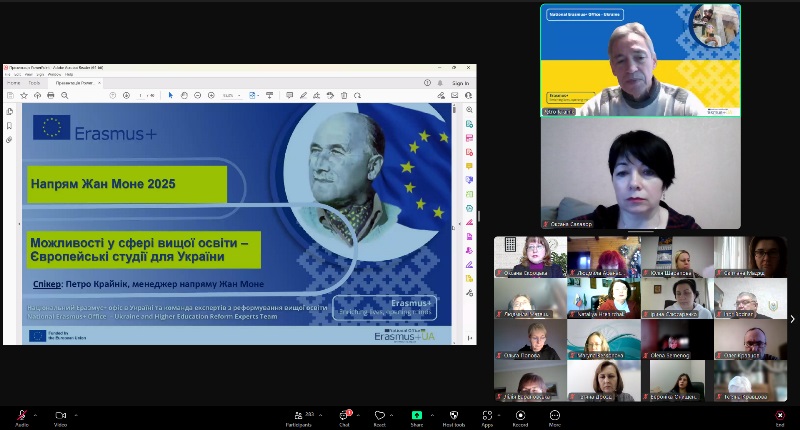Open Acrobat notifications bell
Image resolution: width=800 pixels, height=430 pixels.
click(440, 83)
